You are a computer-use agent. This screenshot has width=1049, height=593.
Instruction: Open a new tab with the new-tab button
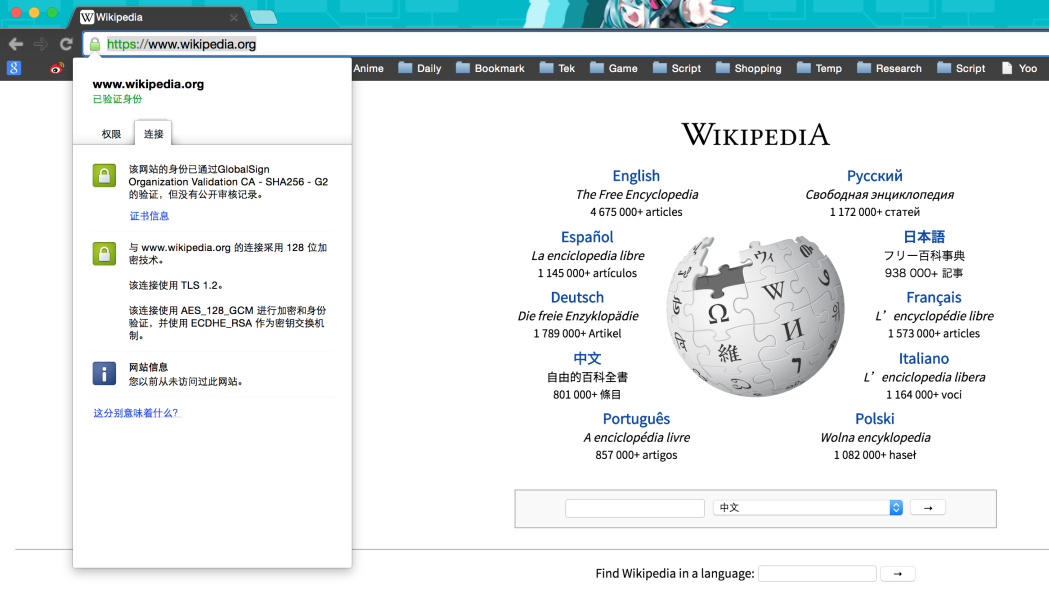coord(264,17)
